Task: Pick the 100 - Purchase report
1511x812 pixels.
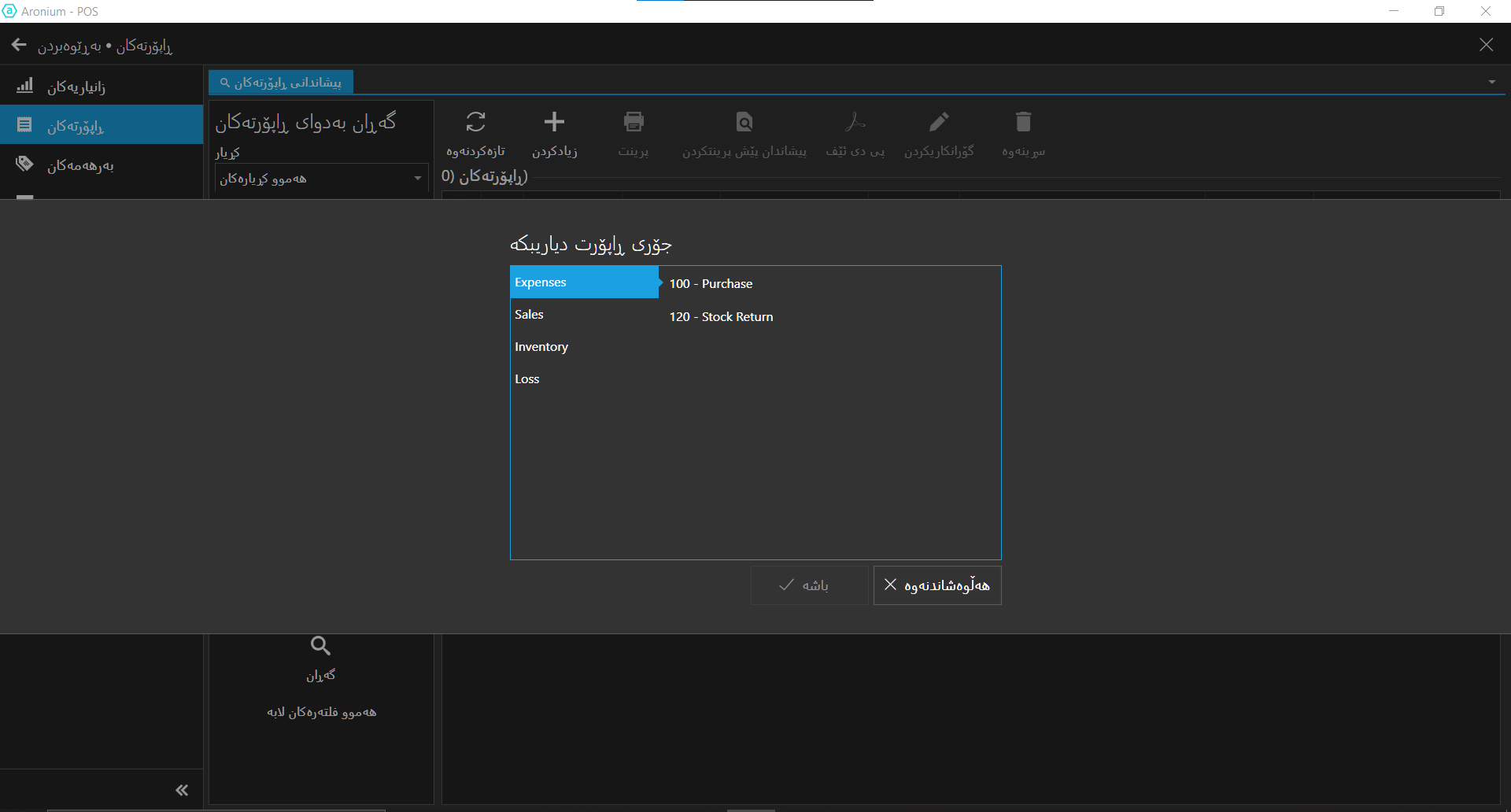Action: coord(711,284)
